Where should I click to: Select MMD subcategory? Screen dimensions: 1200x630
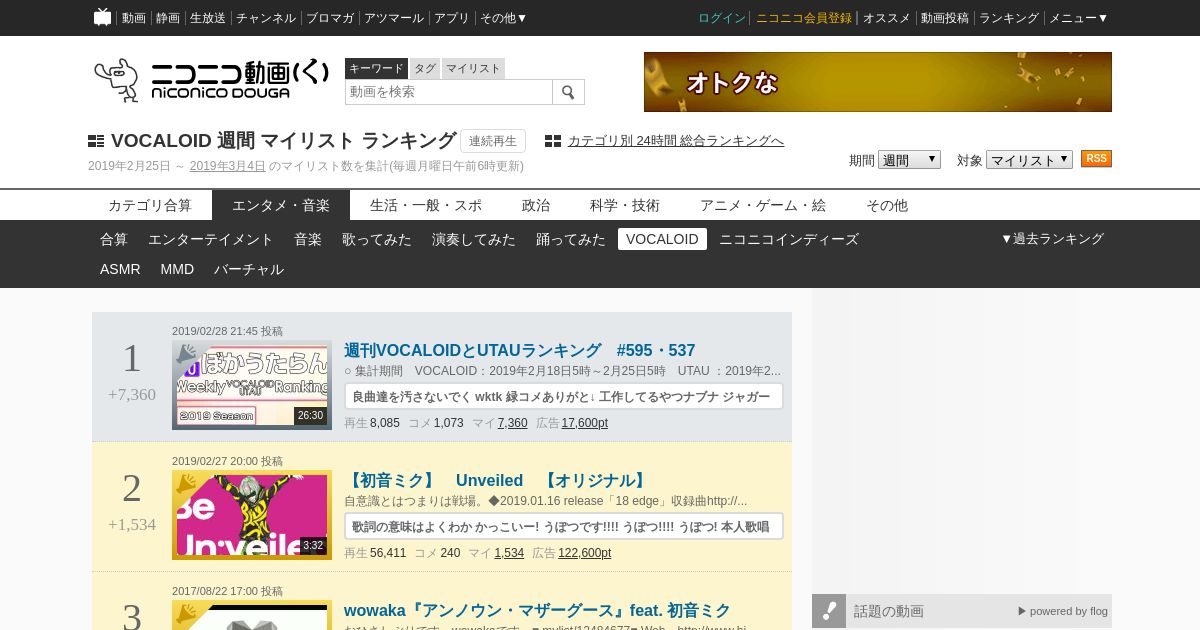[x=177, y=269]
